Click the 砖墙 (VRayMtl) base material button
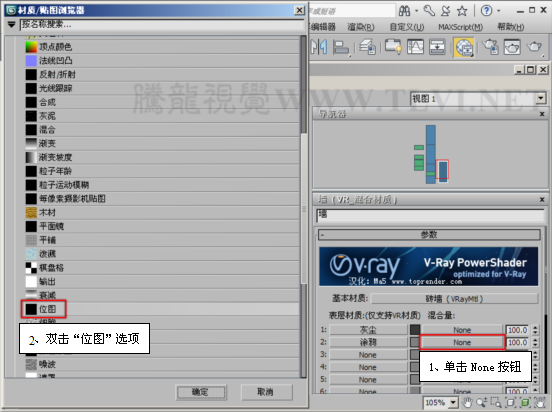 tap(454, 299)
